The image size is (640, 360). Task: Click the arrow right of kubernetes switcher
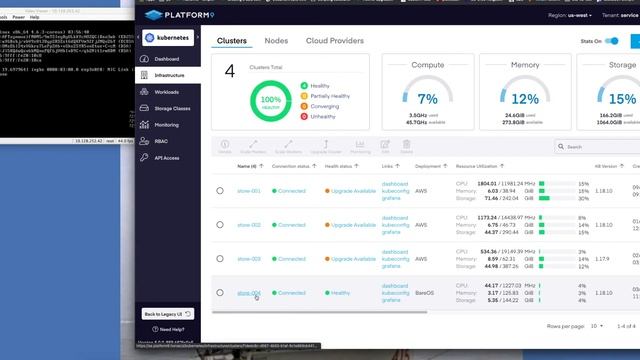pyautogui.click(x=198, y=37)
